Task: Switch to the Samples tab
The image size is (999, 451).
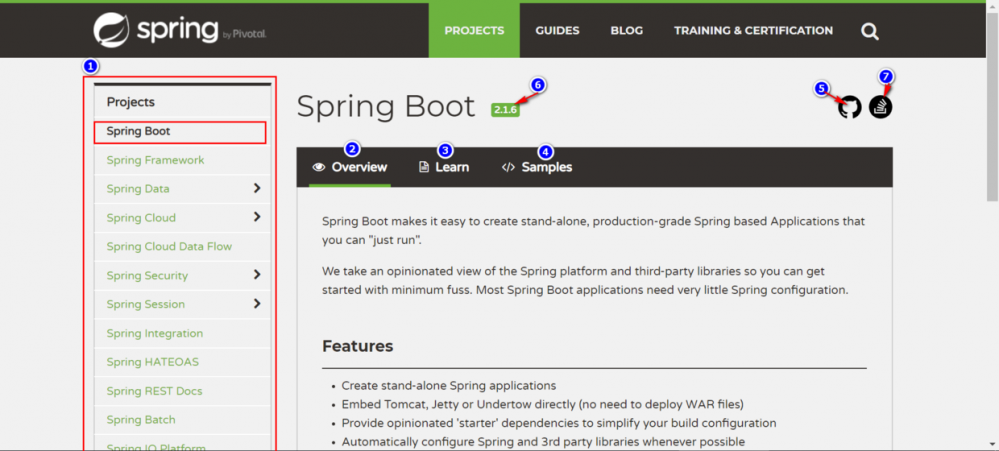Action: tap(537, 168)
